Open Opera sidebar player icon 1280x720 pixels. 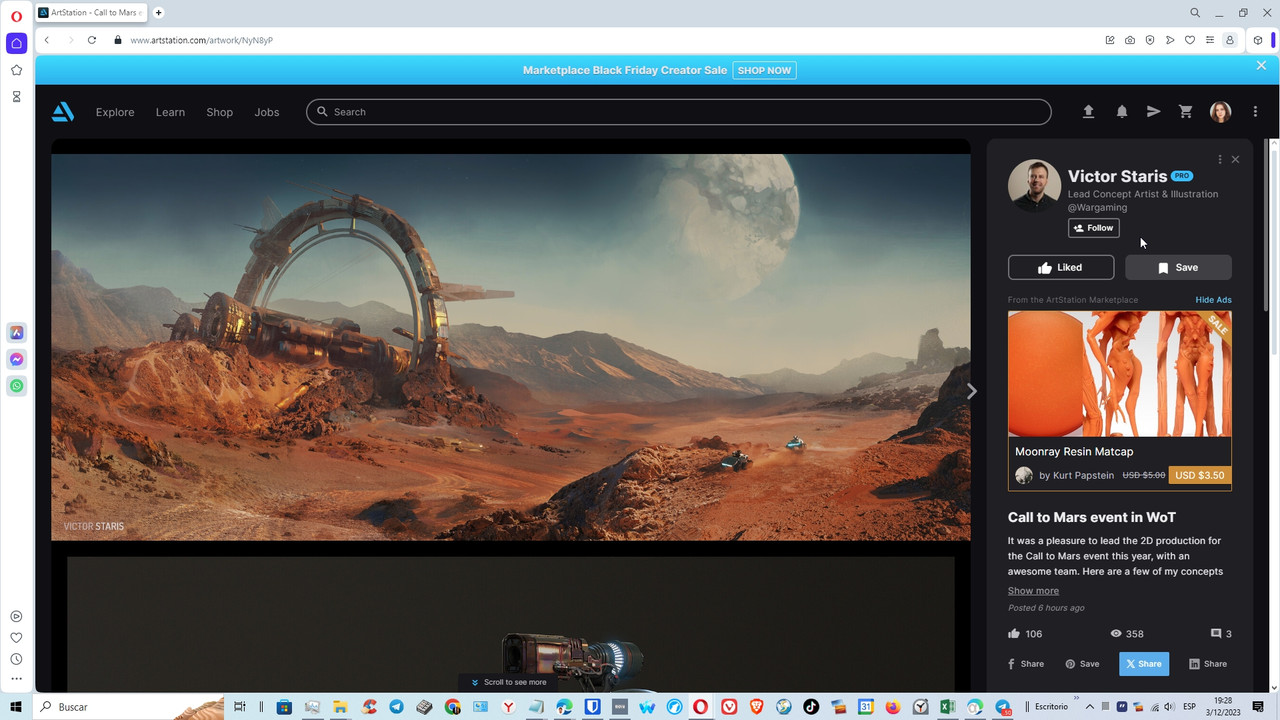tap(16, 617)
